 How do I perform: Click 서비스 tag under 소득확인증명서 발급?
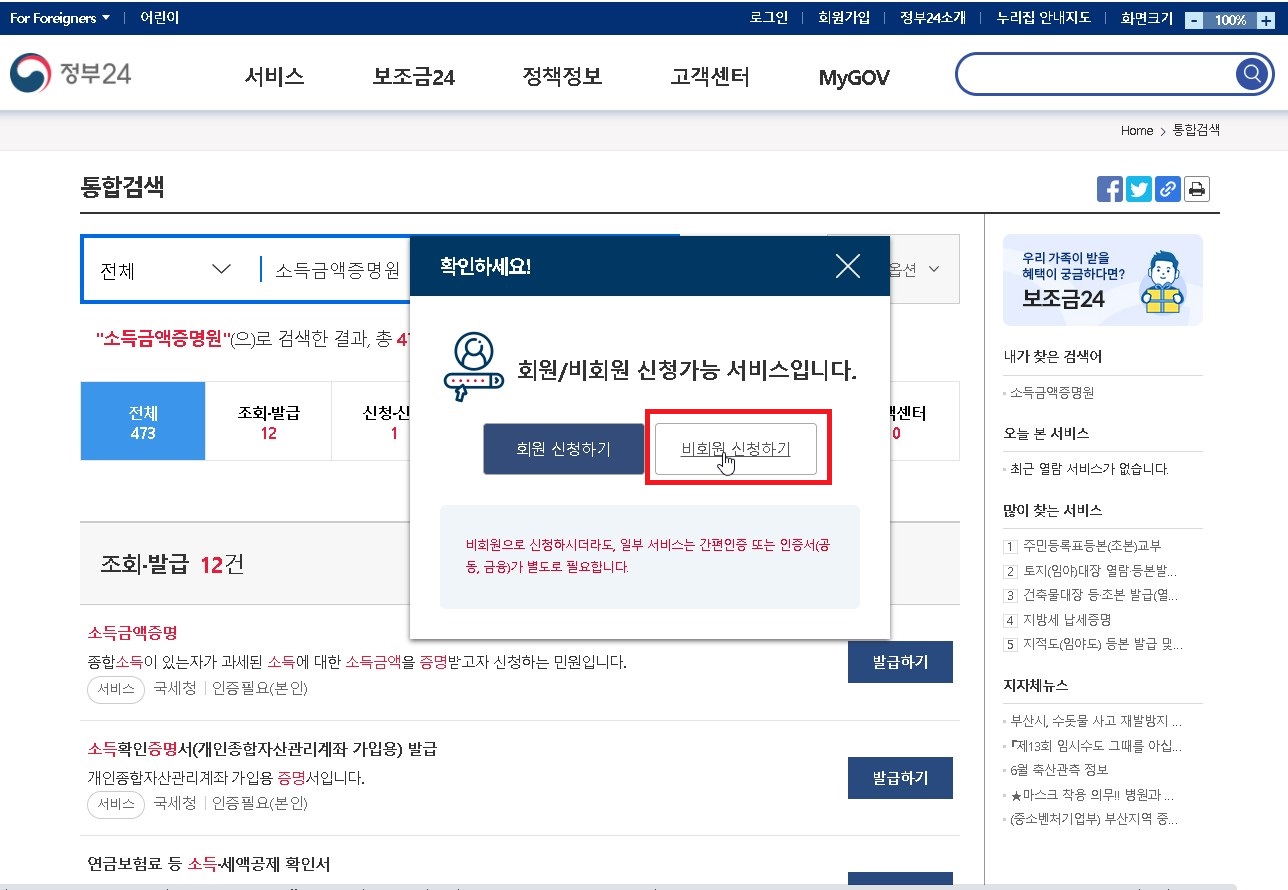(x=116, y=804)
